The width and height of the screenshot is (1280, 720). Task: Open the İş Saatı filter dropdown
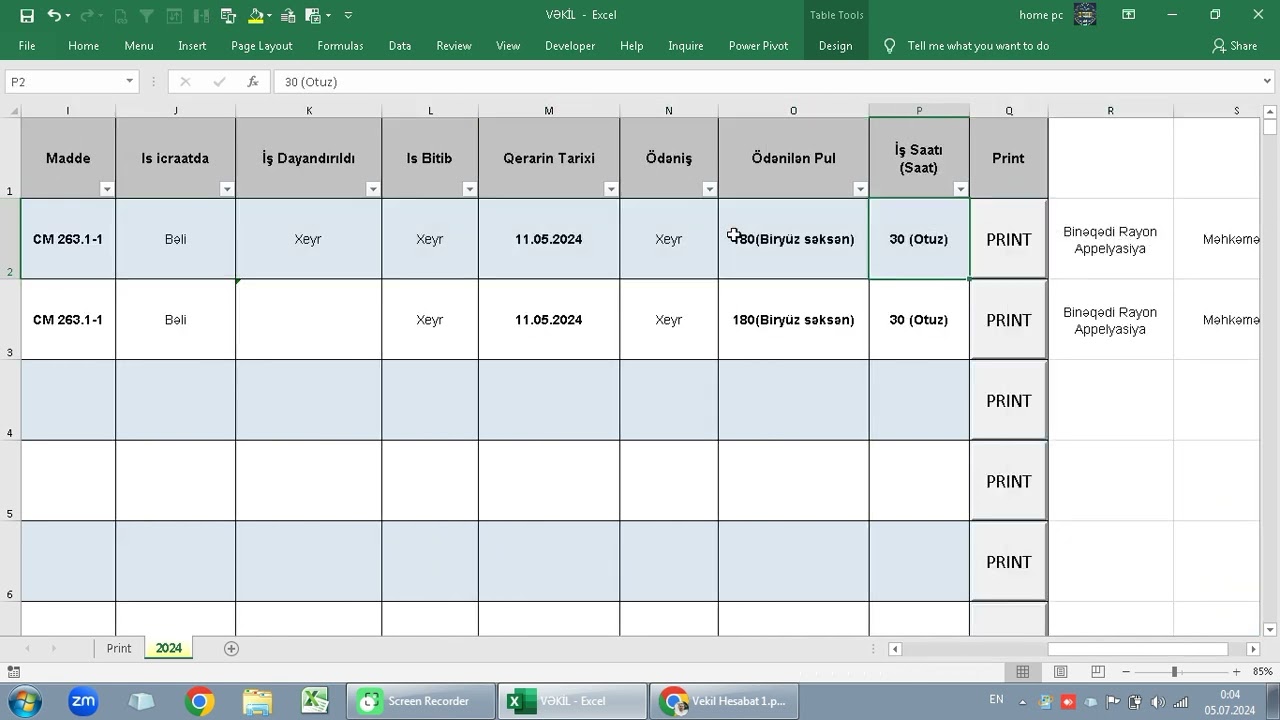[x=960, y=189]
